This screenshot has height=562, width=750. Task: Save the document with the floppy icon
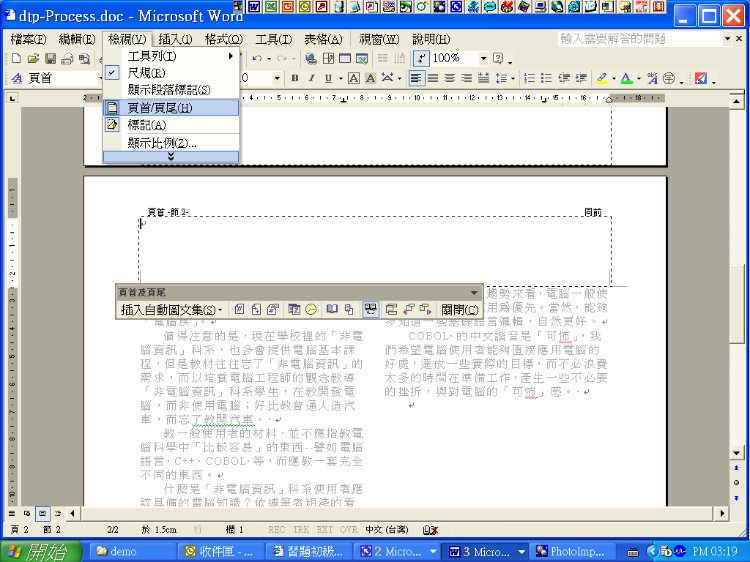pos(50,59)
